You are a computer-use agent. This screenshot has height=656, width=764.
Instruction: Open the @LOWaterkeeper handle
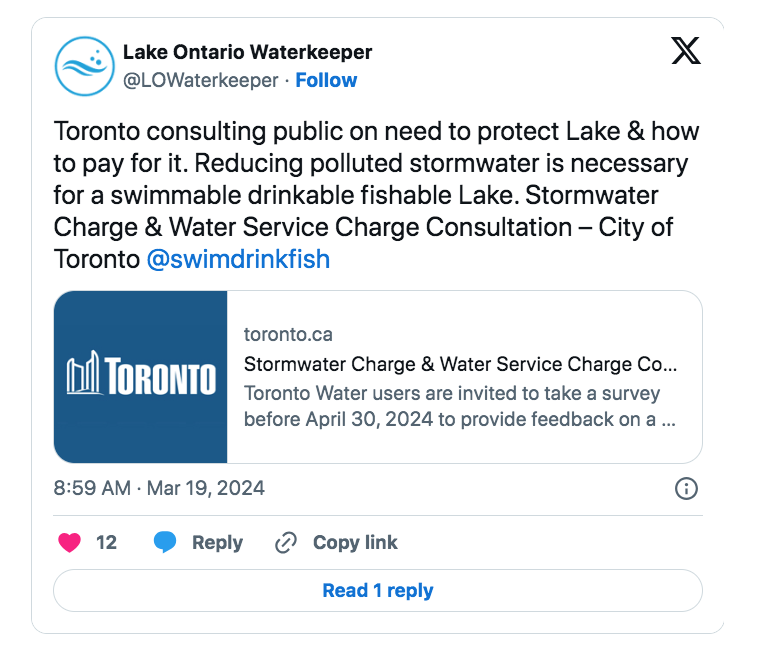pyautogui.click(x=200, y=80)
